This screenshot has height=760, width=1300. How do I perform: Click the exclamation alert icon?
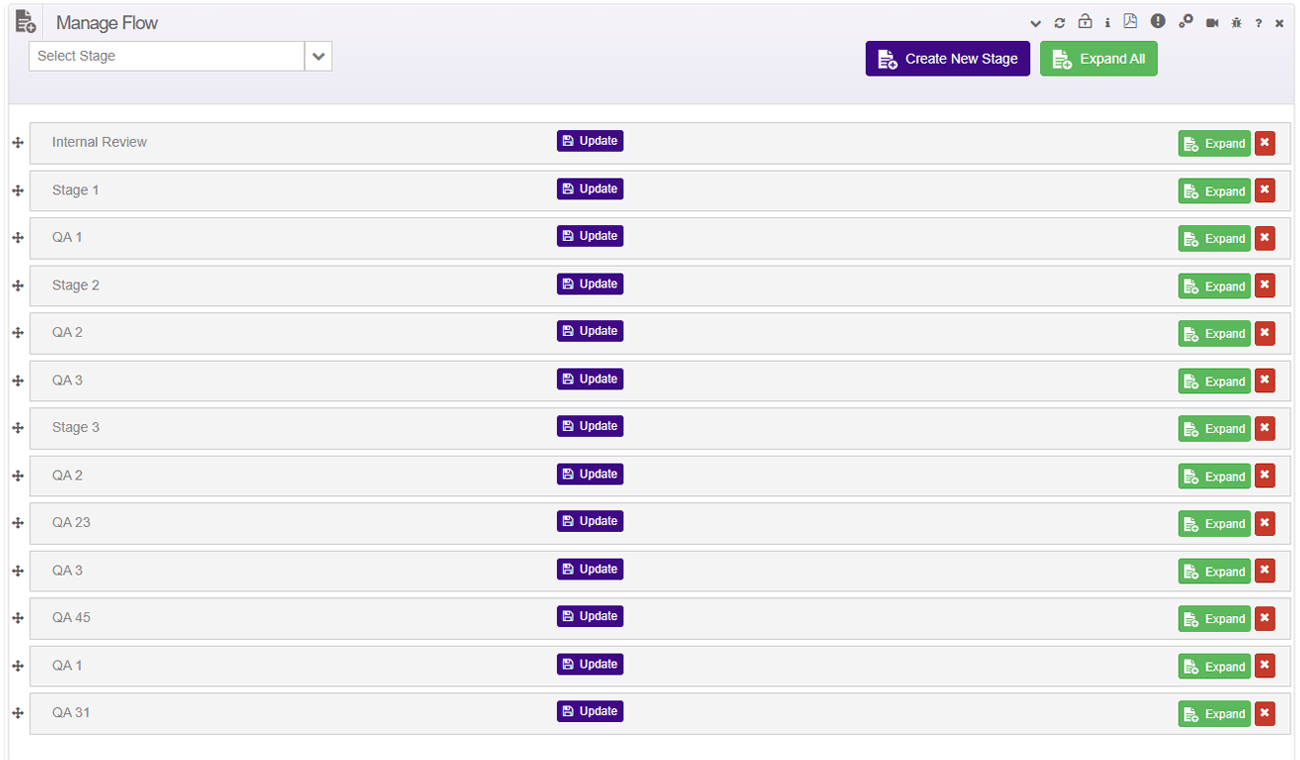pyautogui.click(x=1158, y=22)
